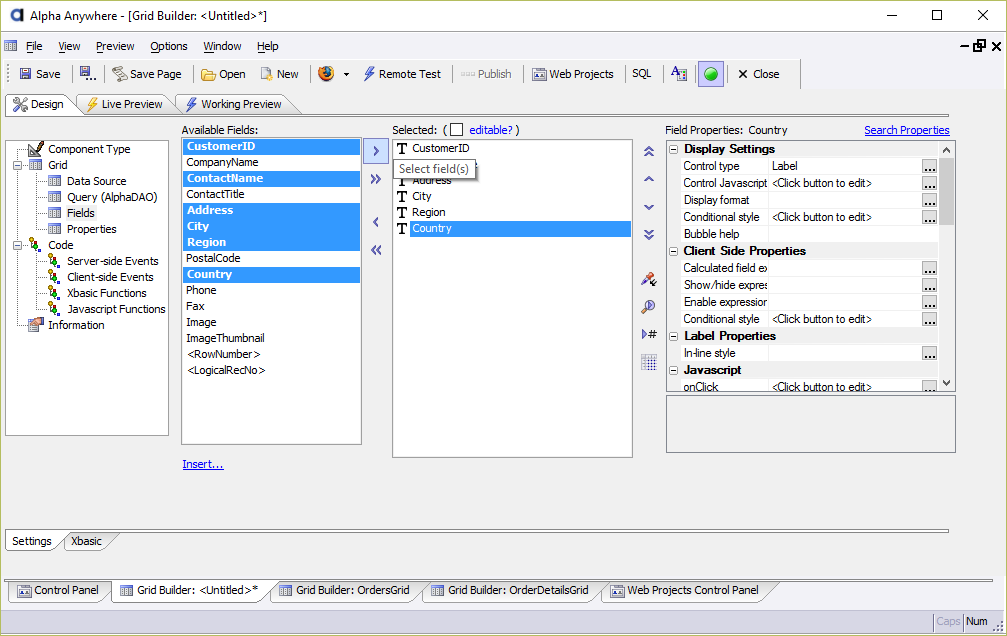Screen dimensions: 1007x636
Task: Open the View menu
Action: coord(69,46)
